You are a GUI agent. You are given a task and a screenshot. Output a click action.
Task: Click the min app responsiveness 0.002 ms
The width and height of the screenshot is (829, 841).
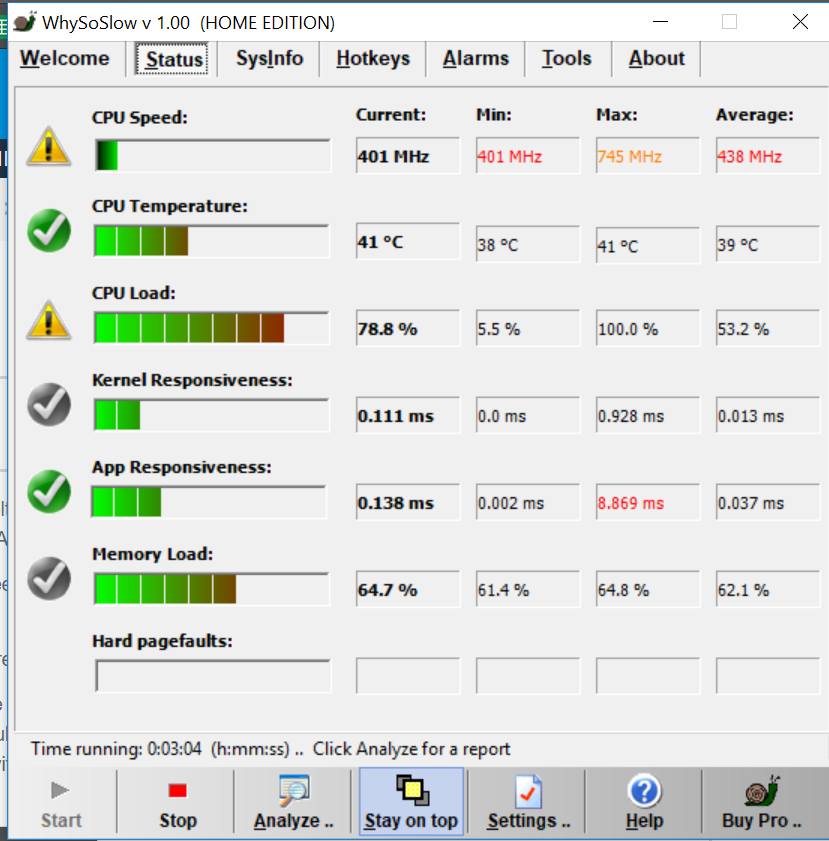click(x=528, y=502)
